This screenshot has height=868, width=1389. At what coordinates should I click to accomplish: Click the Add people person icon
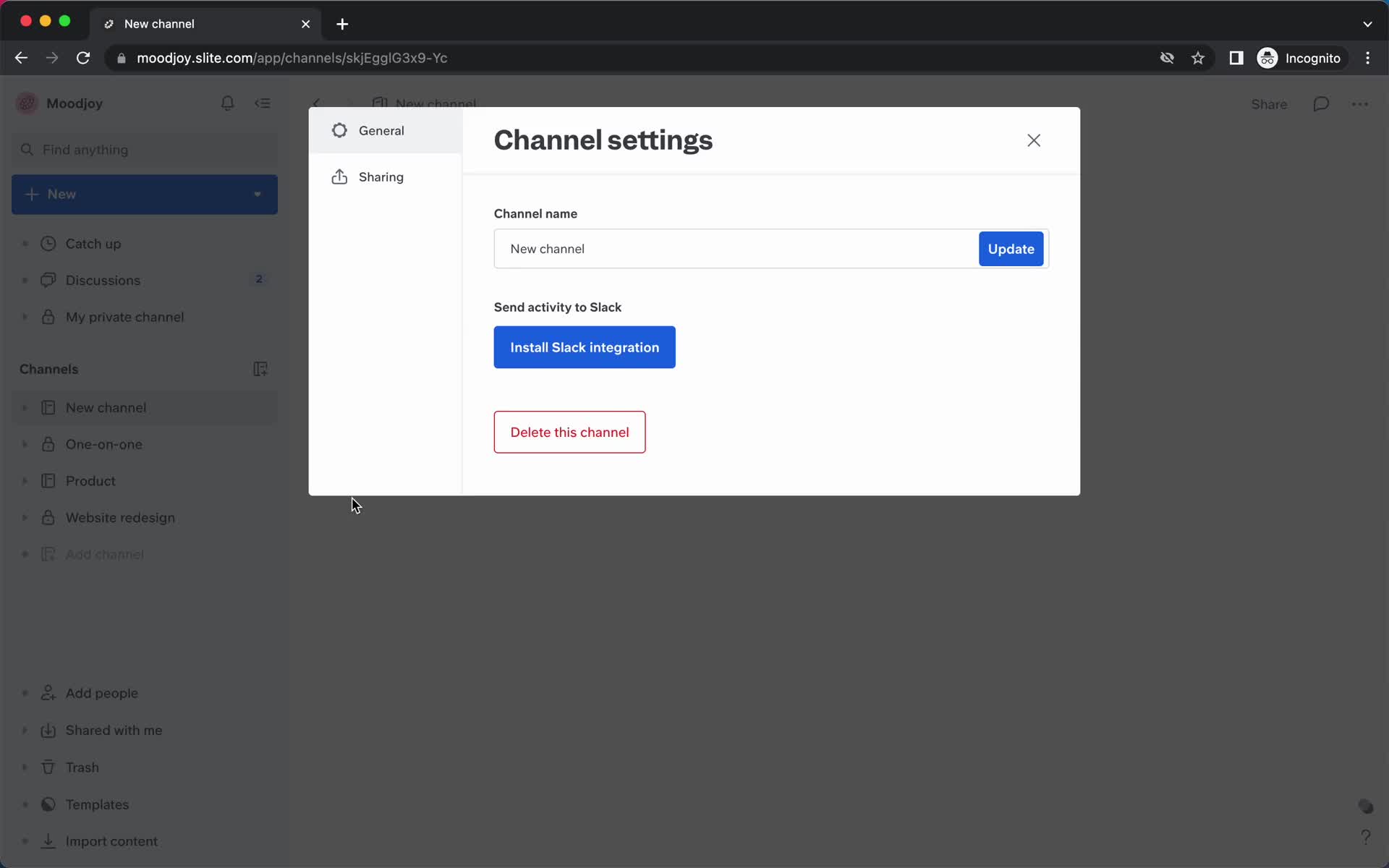48,693
